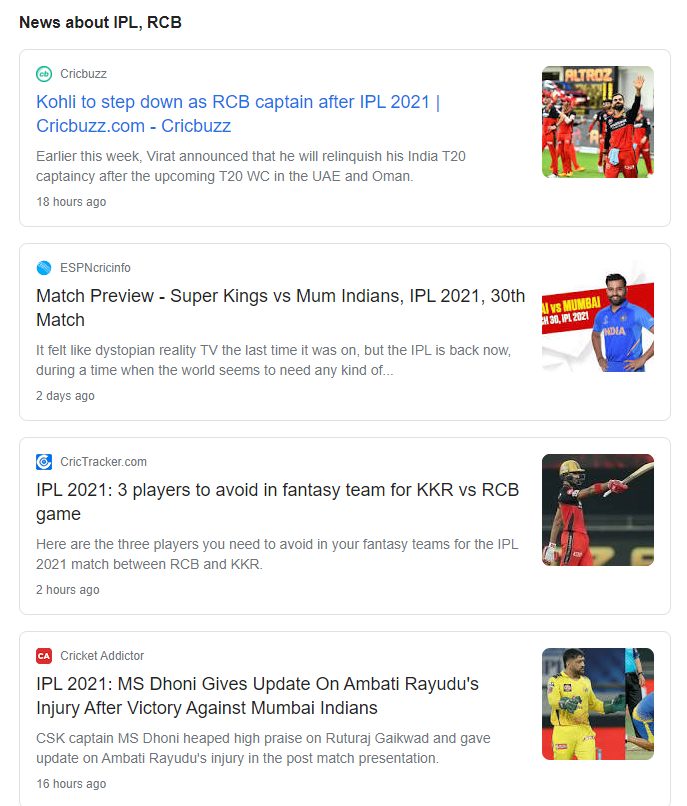Click RCB batsman thumbnail for fantasy team article
Screen dimensions: 687x806
[x=598, y=510]
